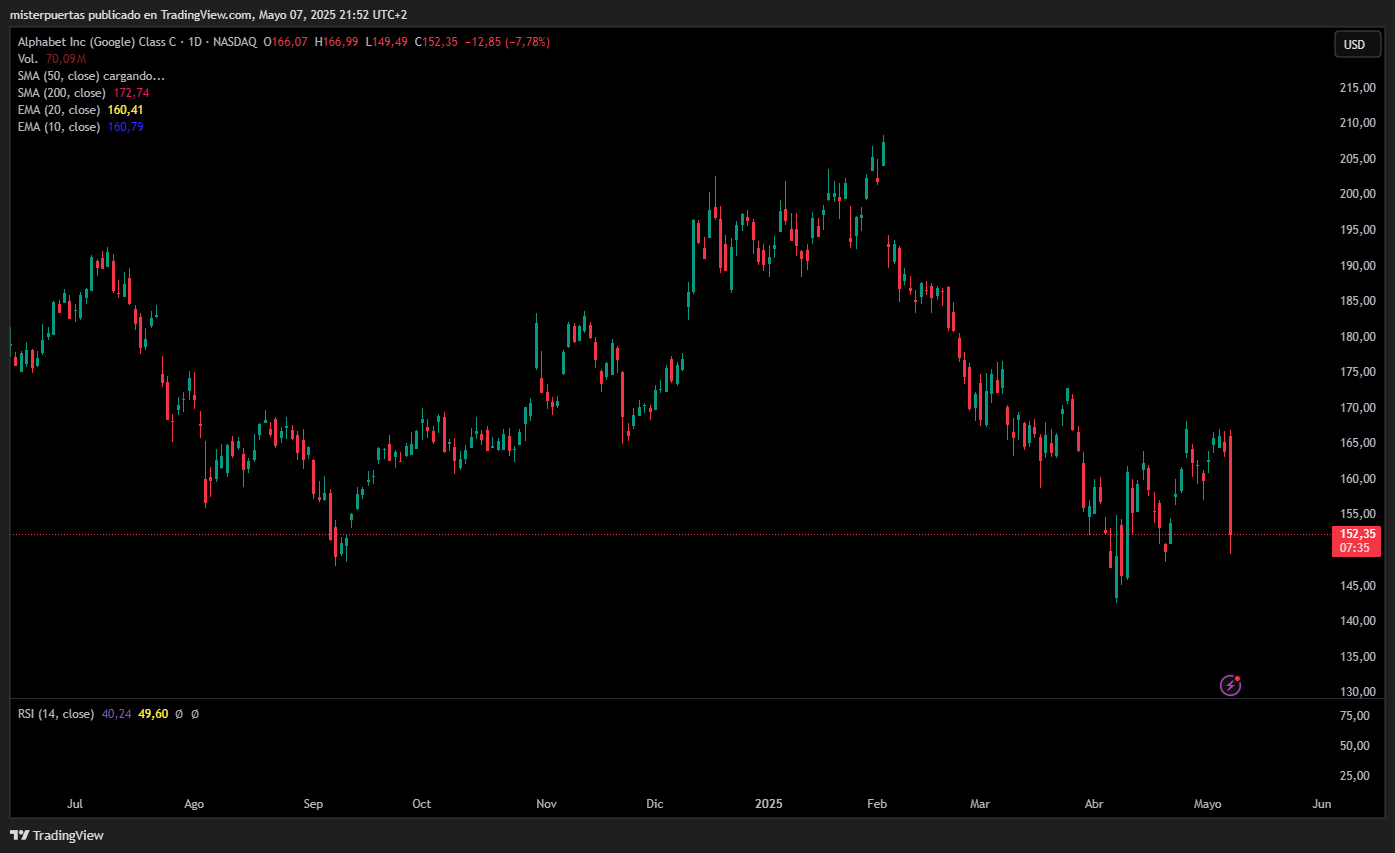1395x853 pixels.
Task: Select SMA (200, close) legend entry
Action: 62,93
